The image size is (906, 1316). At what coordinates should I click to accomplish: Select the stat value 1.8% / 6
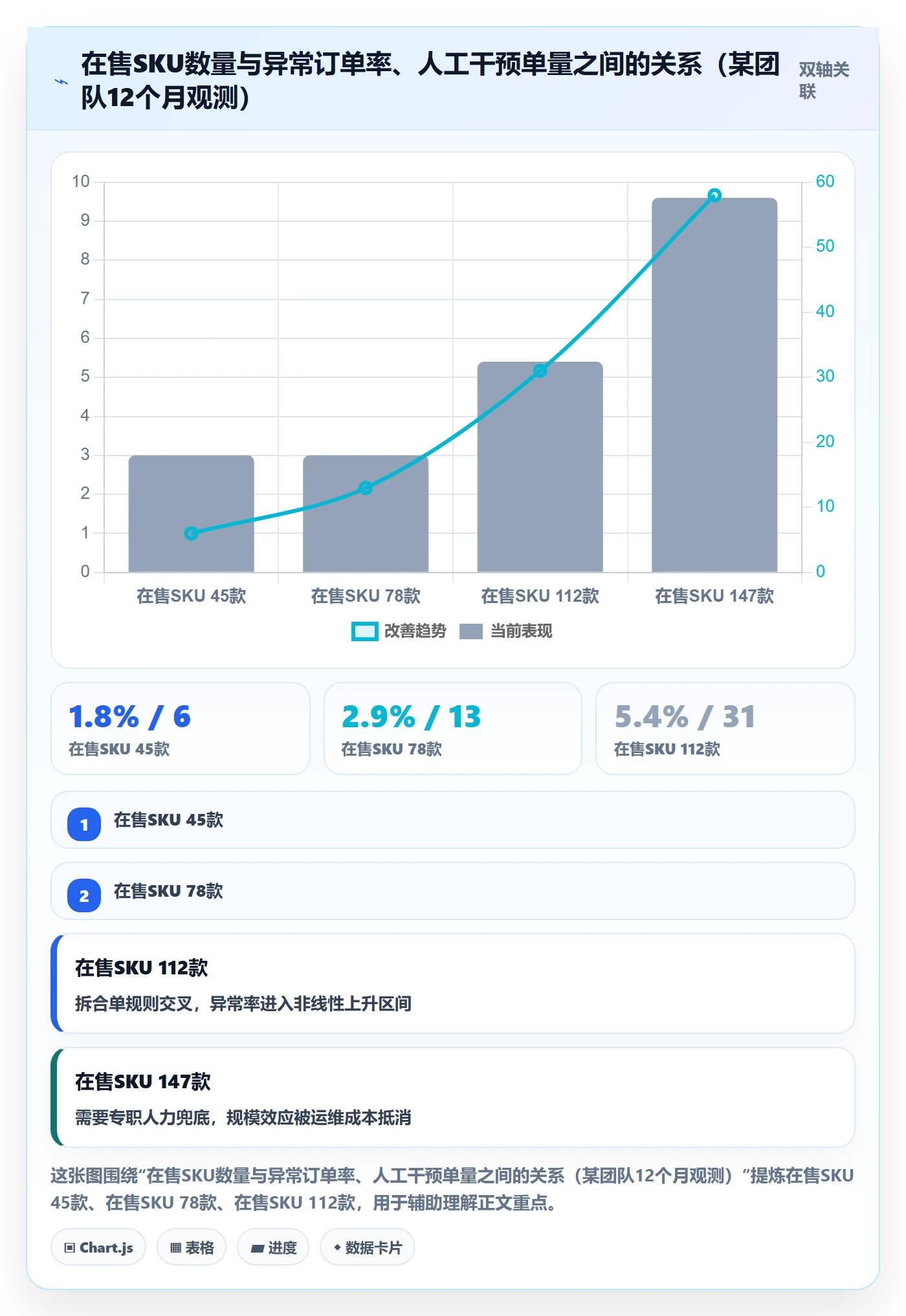pyautogui.click(x=129, y=717)
